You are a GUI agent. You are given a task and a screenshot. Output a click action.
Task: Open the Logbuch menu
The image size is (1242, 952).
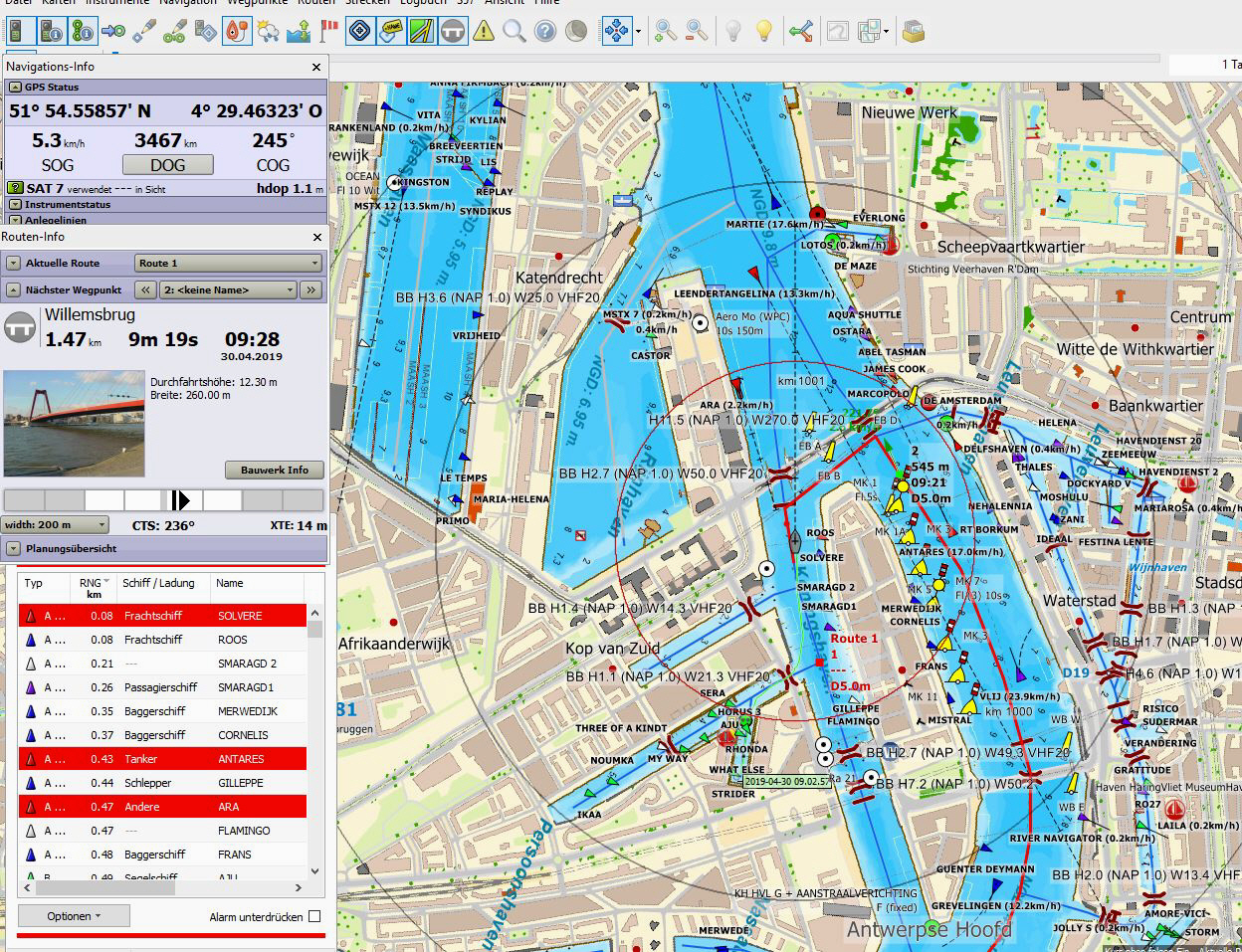(423, 3)
